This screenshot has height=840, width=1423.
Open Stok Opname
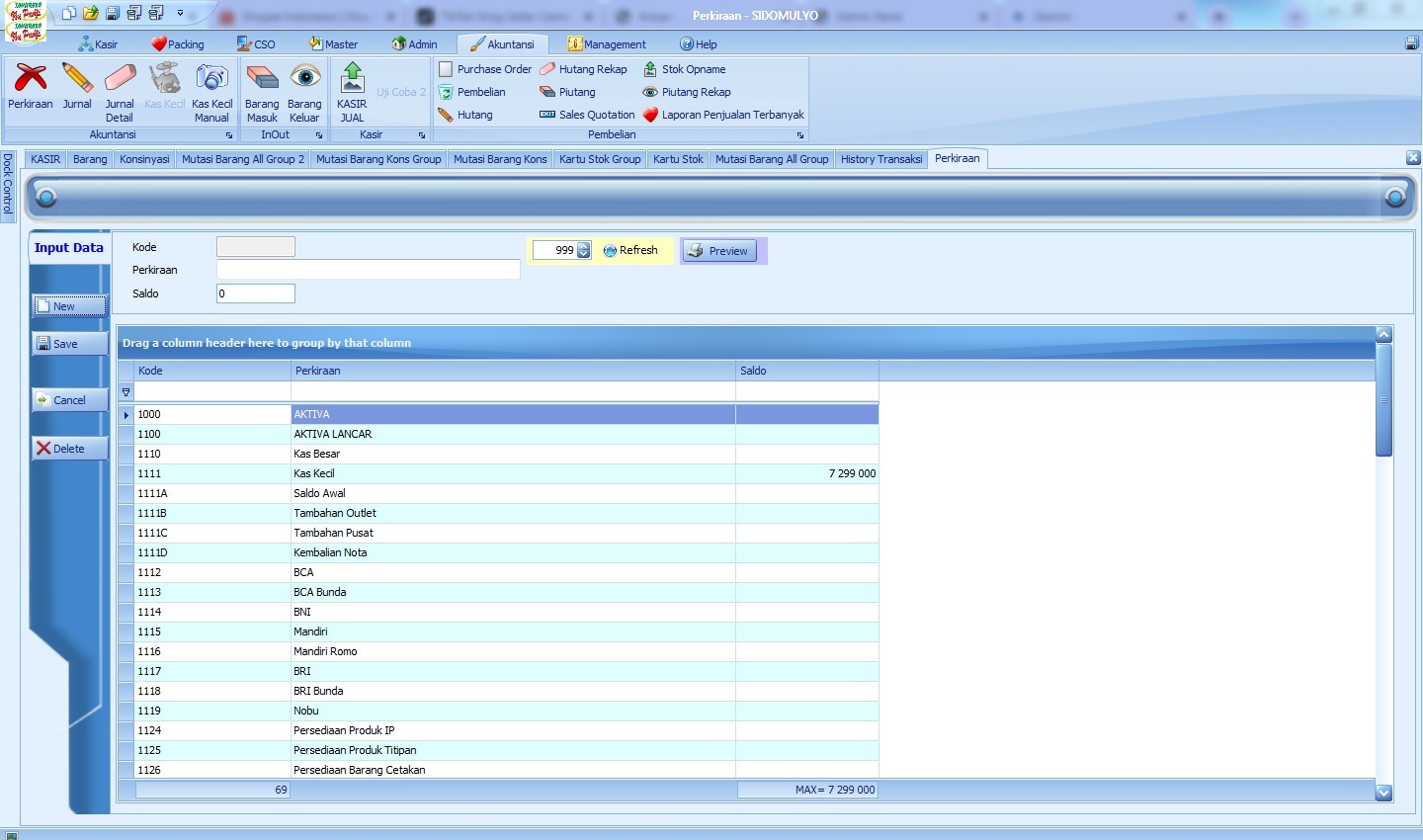[693, 69]
